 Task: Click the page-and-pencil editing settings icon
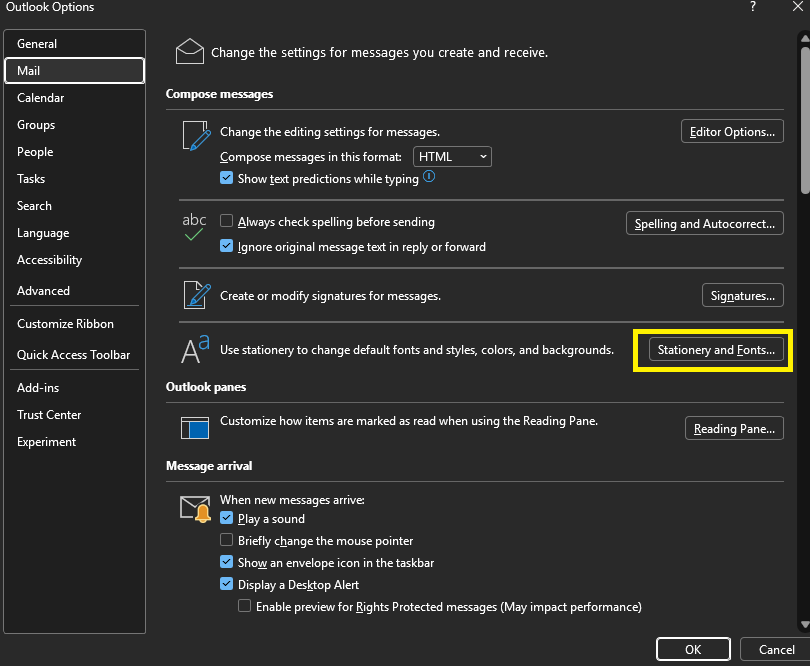pos(196,136)
